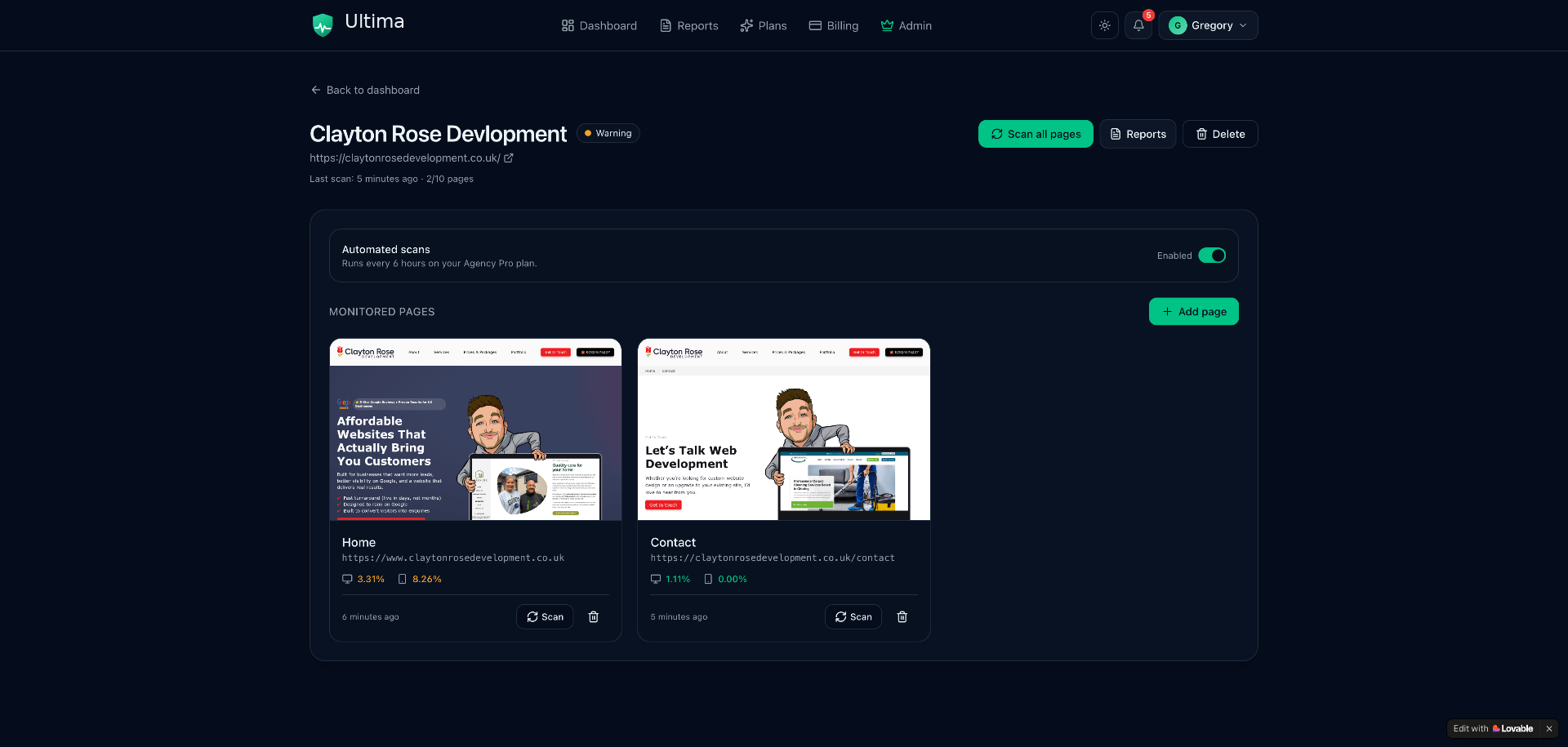
Task: Go to the Dashboard nav item
Action: click(599, 26)
